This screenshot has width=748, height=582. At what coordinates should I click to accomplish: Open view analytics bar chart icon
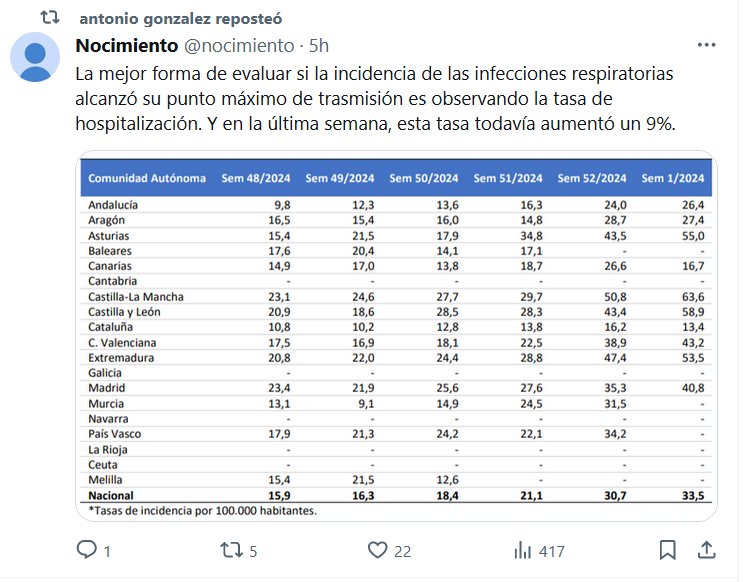522,550
